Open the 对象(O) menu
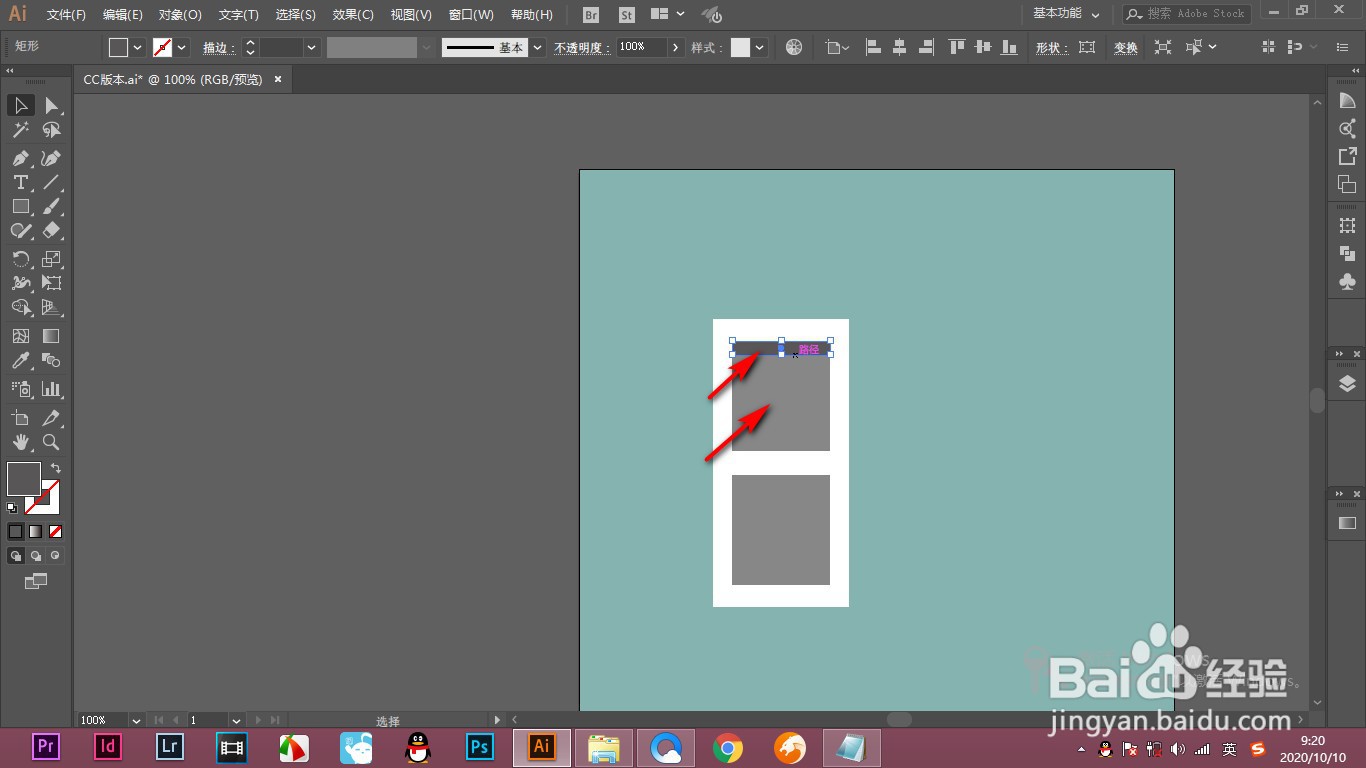This screenshot has width=1366, height=768. tap(180, 15)
